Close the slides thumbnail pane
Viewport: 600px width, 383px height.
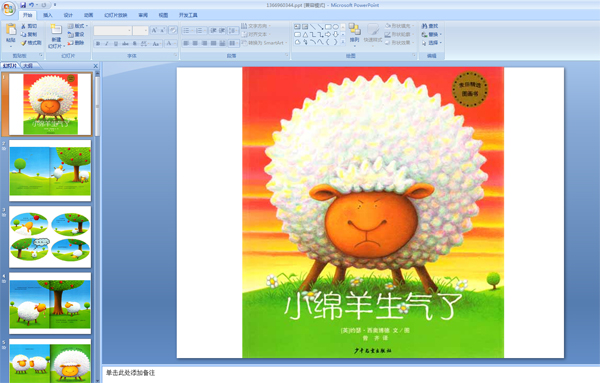[96, 66]
